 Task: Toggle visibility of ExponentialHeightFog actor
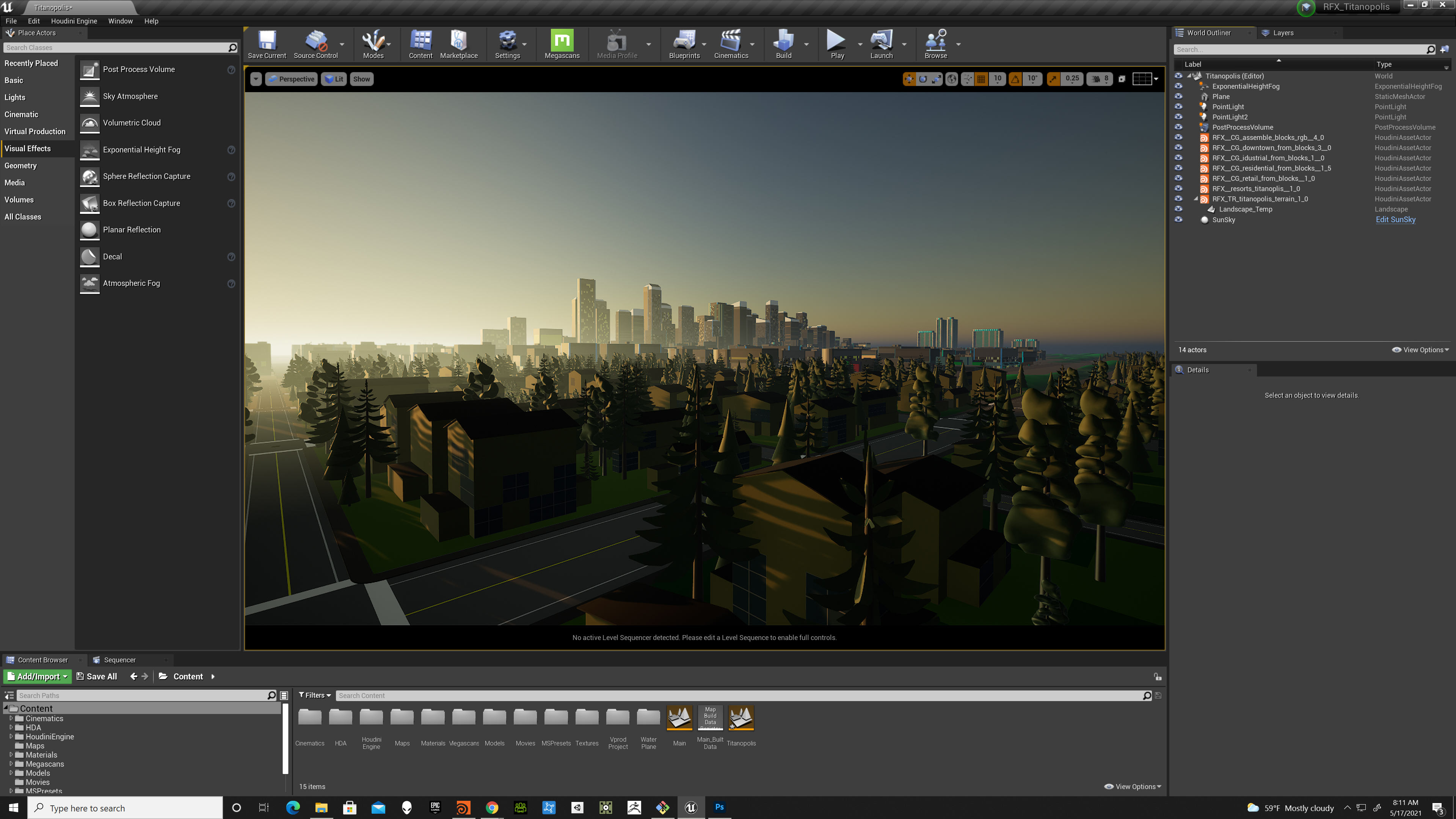pyautogui.click(x=1178, y=86)
